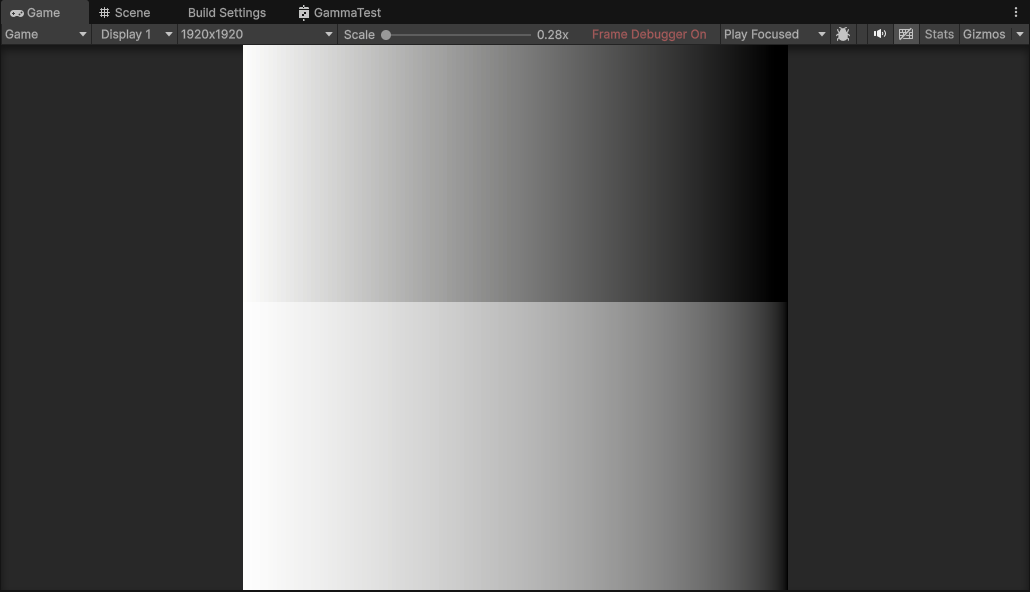
Task: Open the Game view type dropdown
Action: click(46, 34)
